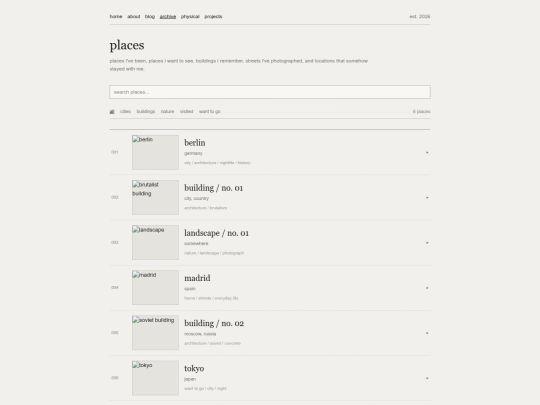
Task: Select the 'all' filter
Action: 112,112
